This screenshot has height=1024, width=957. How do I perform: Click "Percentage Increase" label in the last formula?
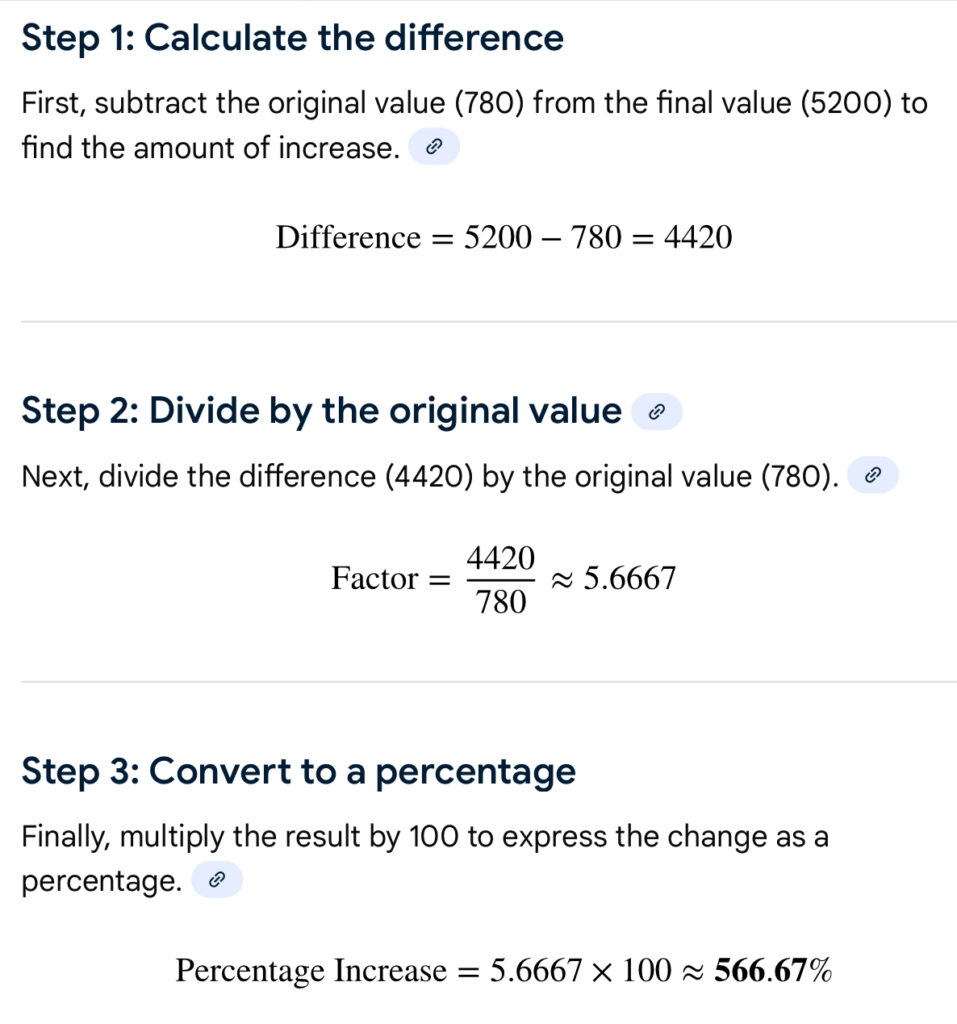click(x=310, y=970)
